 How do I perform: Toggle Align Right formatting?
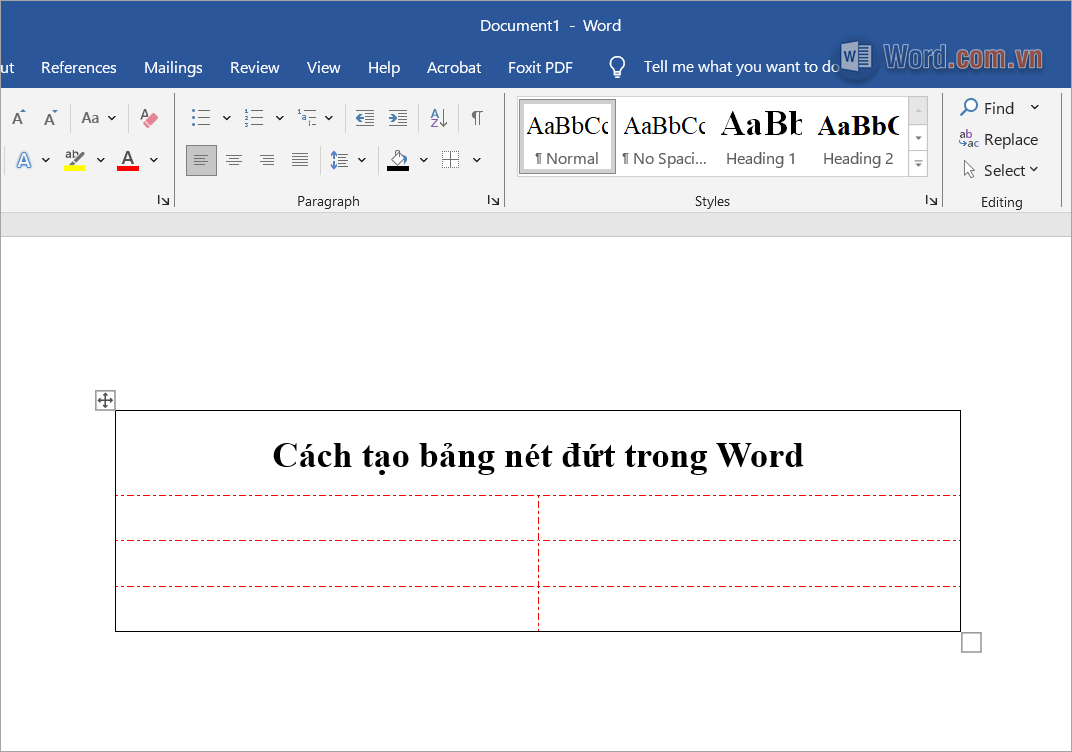(x=266, y=159)
